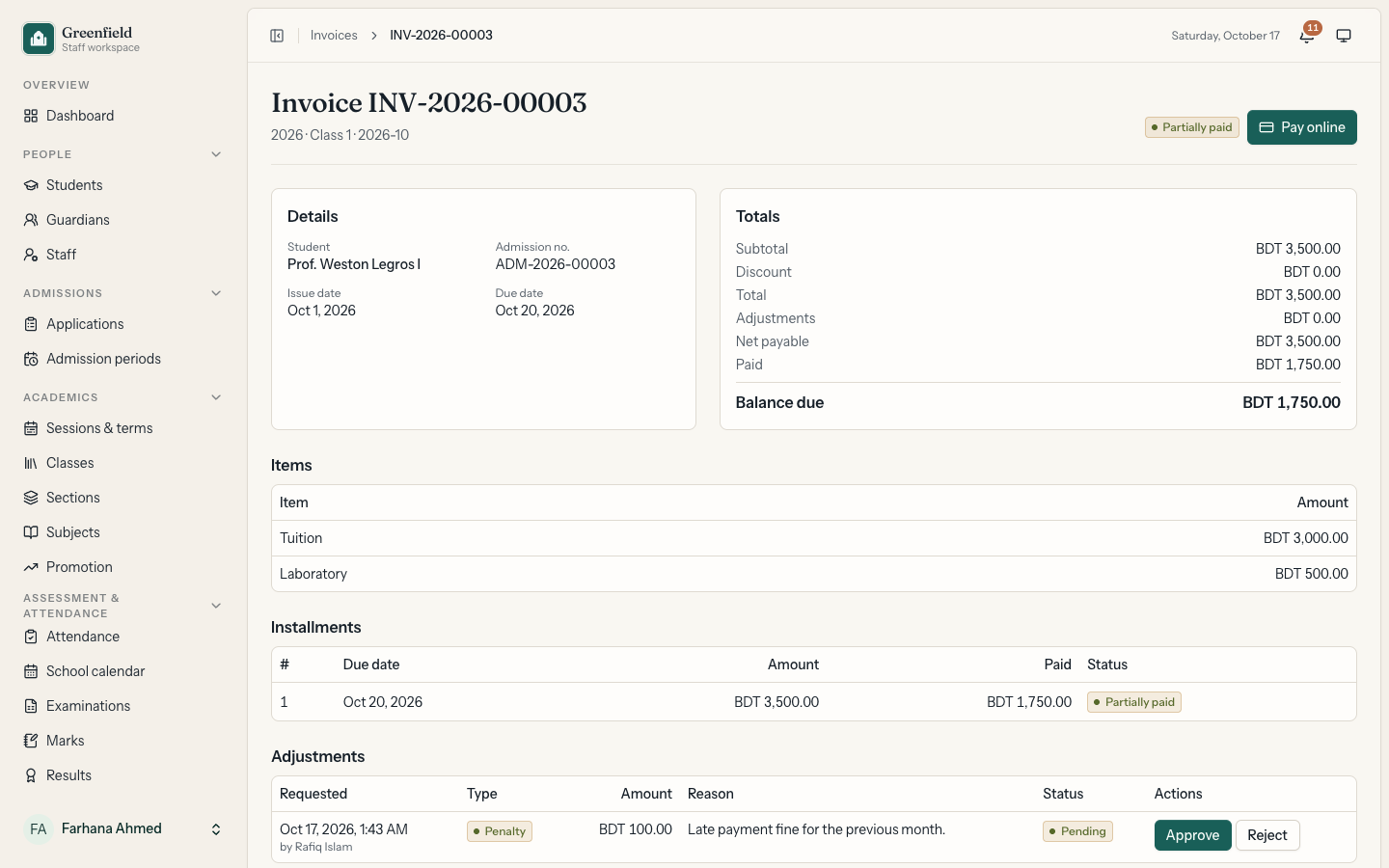This screenshot has width=1389, height=868.
Task: Collapse the People section chevron
Action: coord(216,154)
